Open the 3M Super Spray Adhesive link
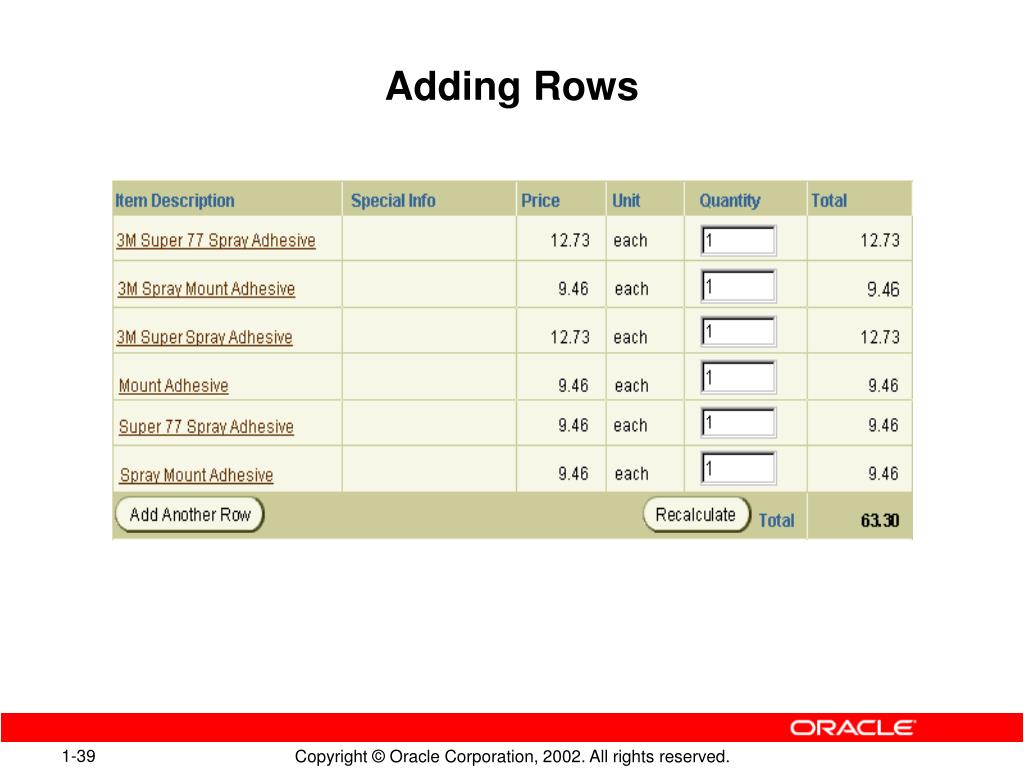The image size is (1024, 768). 204,337
